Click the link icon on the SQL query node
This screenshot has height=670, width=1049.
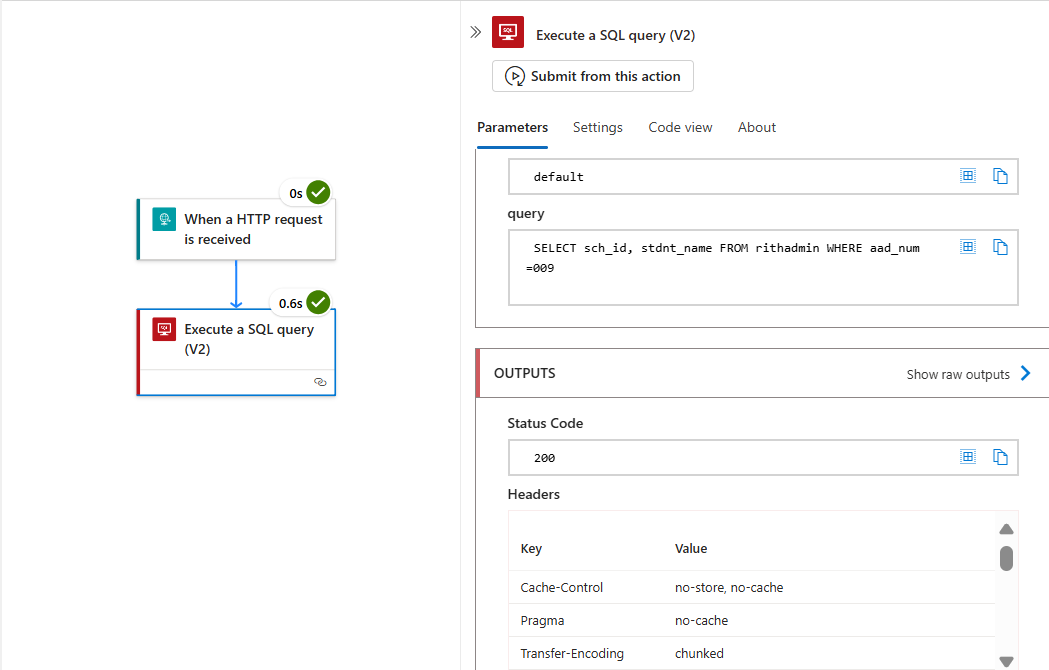coord(320,382)
